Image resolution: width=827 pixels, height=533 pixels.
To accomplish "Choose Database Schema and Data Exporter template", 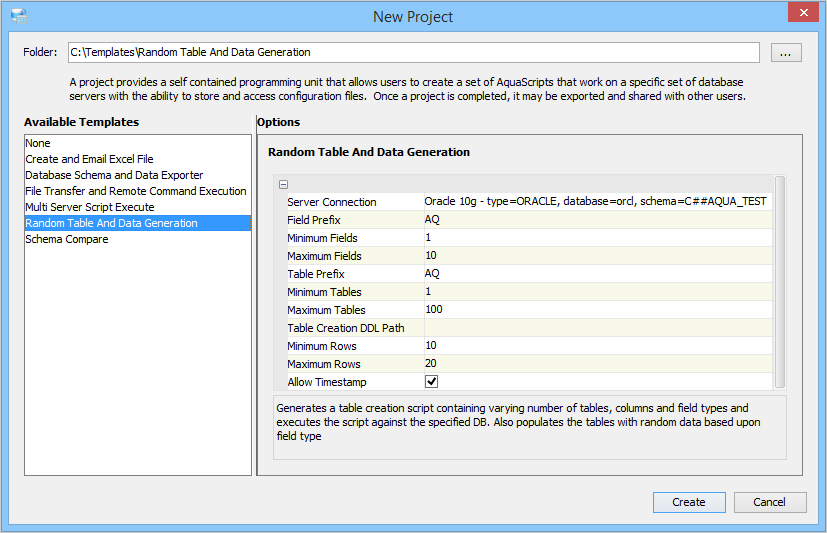I will 114,175.
